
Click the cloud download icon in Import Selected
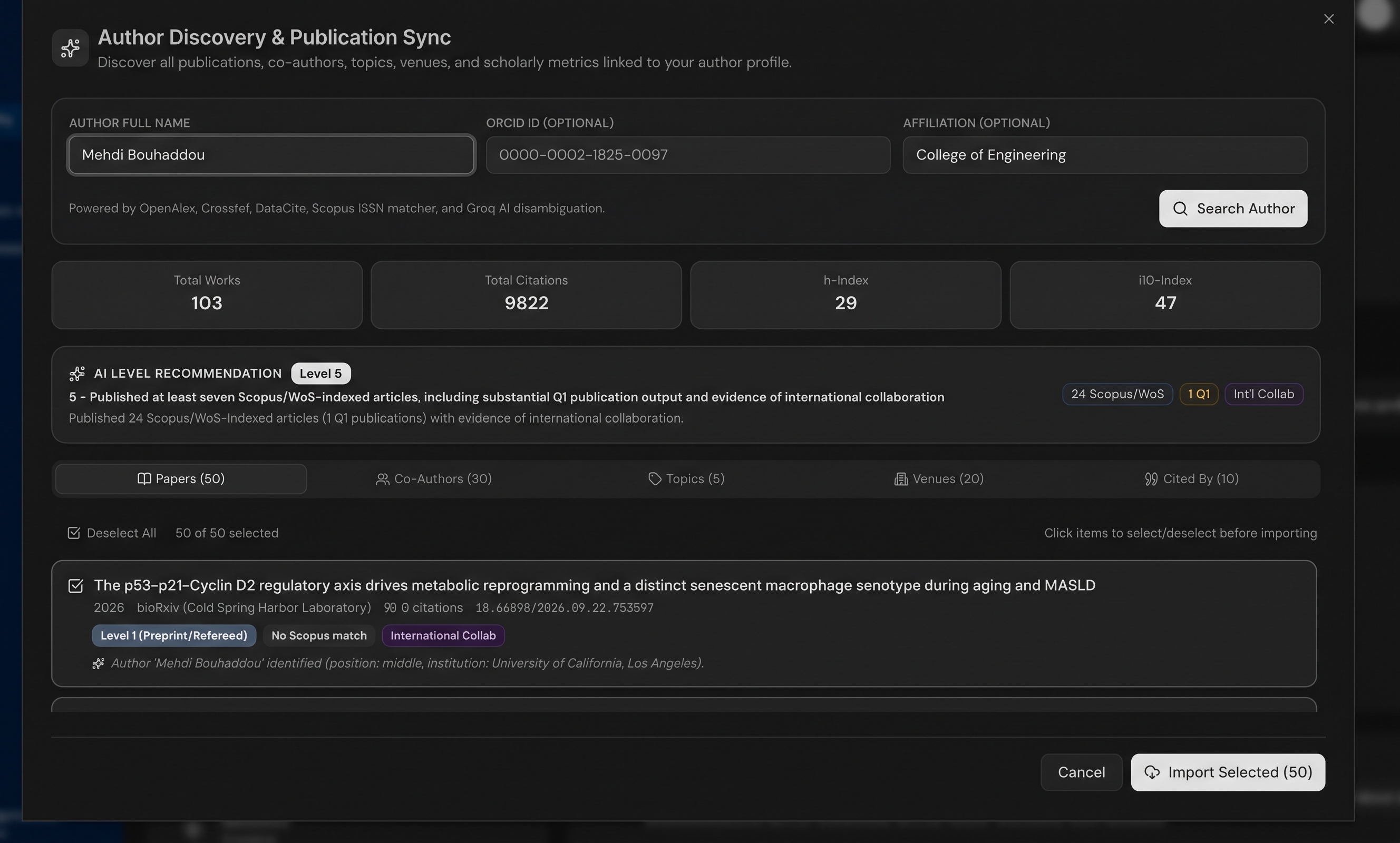pyautogui.click(x=1152, y=772)
